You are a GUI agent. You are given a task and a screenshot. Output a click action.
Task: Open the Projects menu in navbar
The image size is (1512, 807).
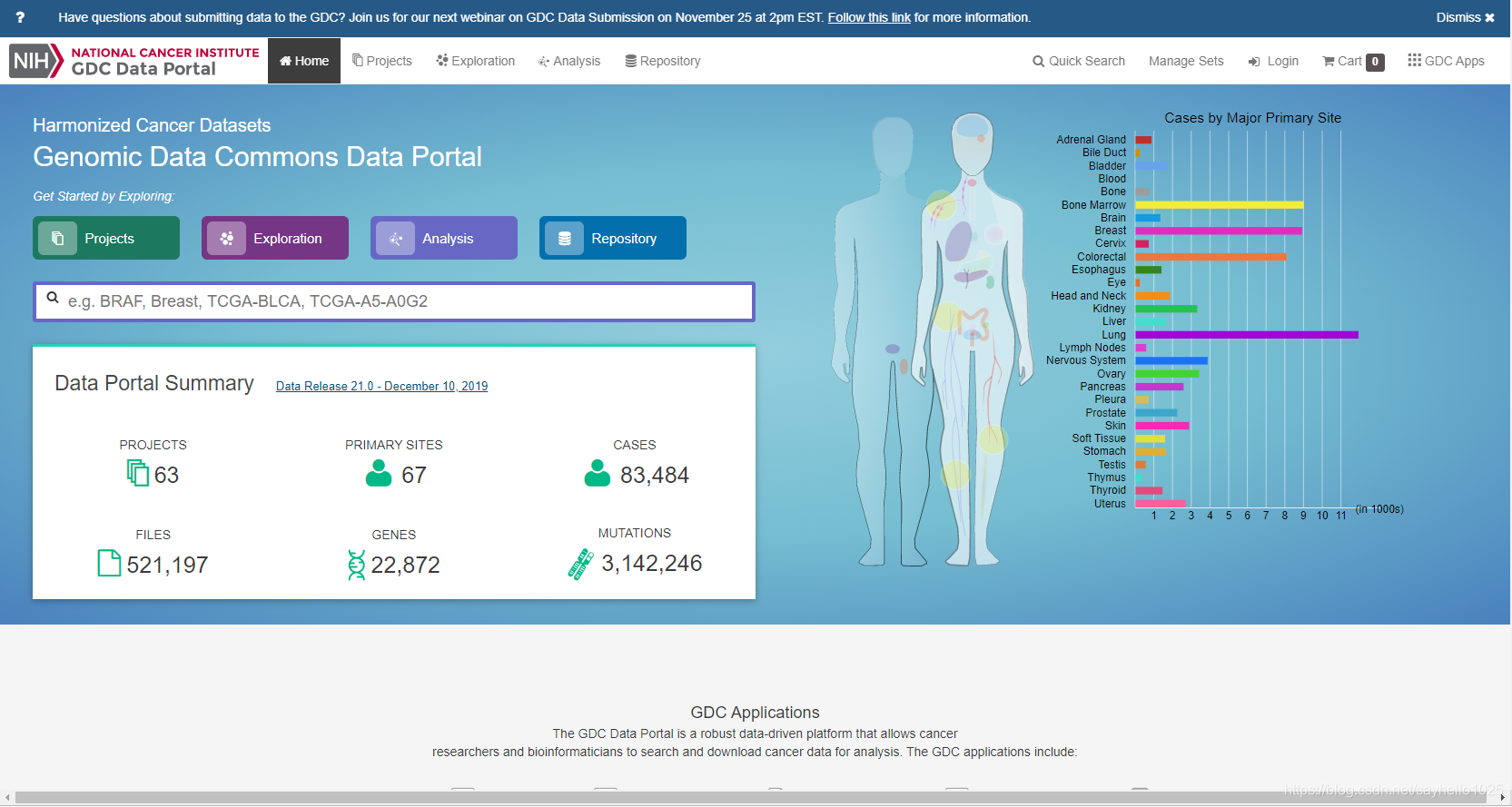(382, 61)
